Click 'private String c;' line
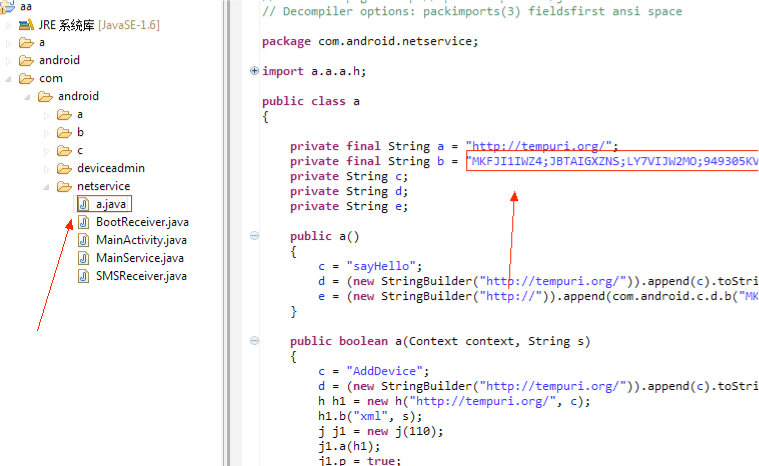The height and width of the screenshot is (466, 759). [349, 177]
